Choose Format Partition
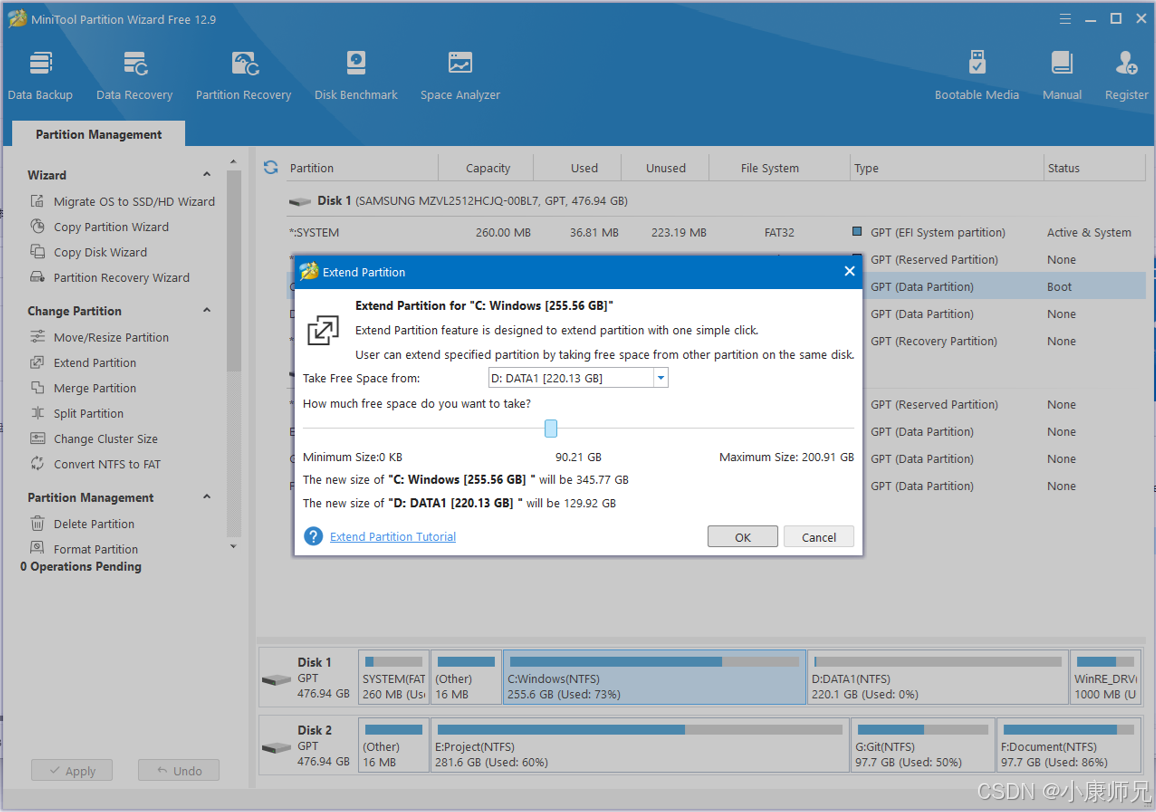1156x812 pixels. (x=84, y=549)
